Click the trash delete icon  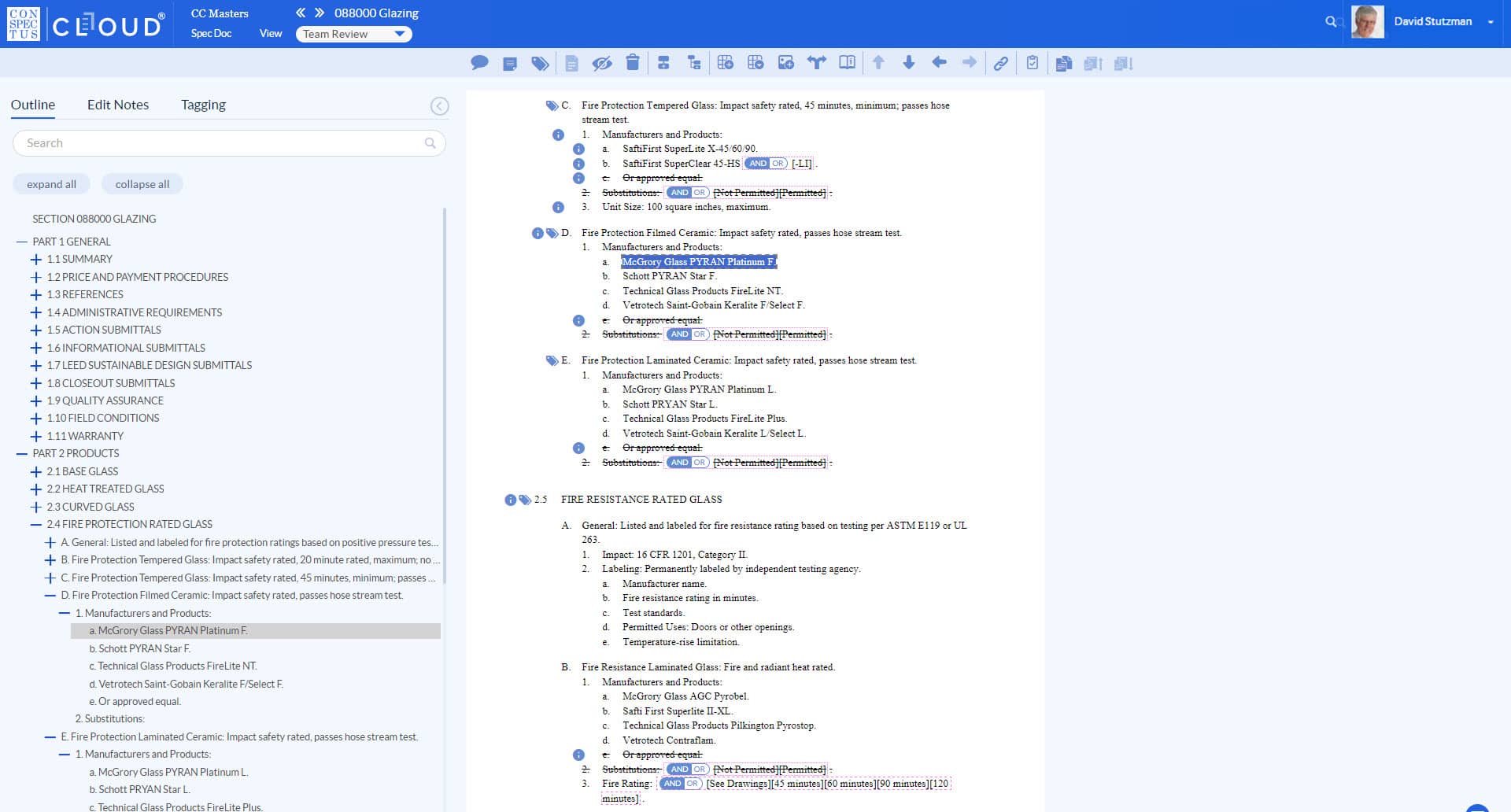pos(633,63)
